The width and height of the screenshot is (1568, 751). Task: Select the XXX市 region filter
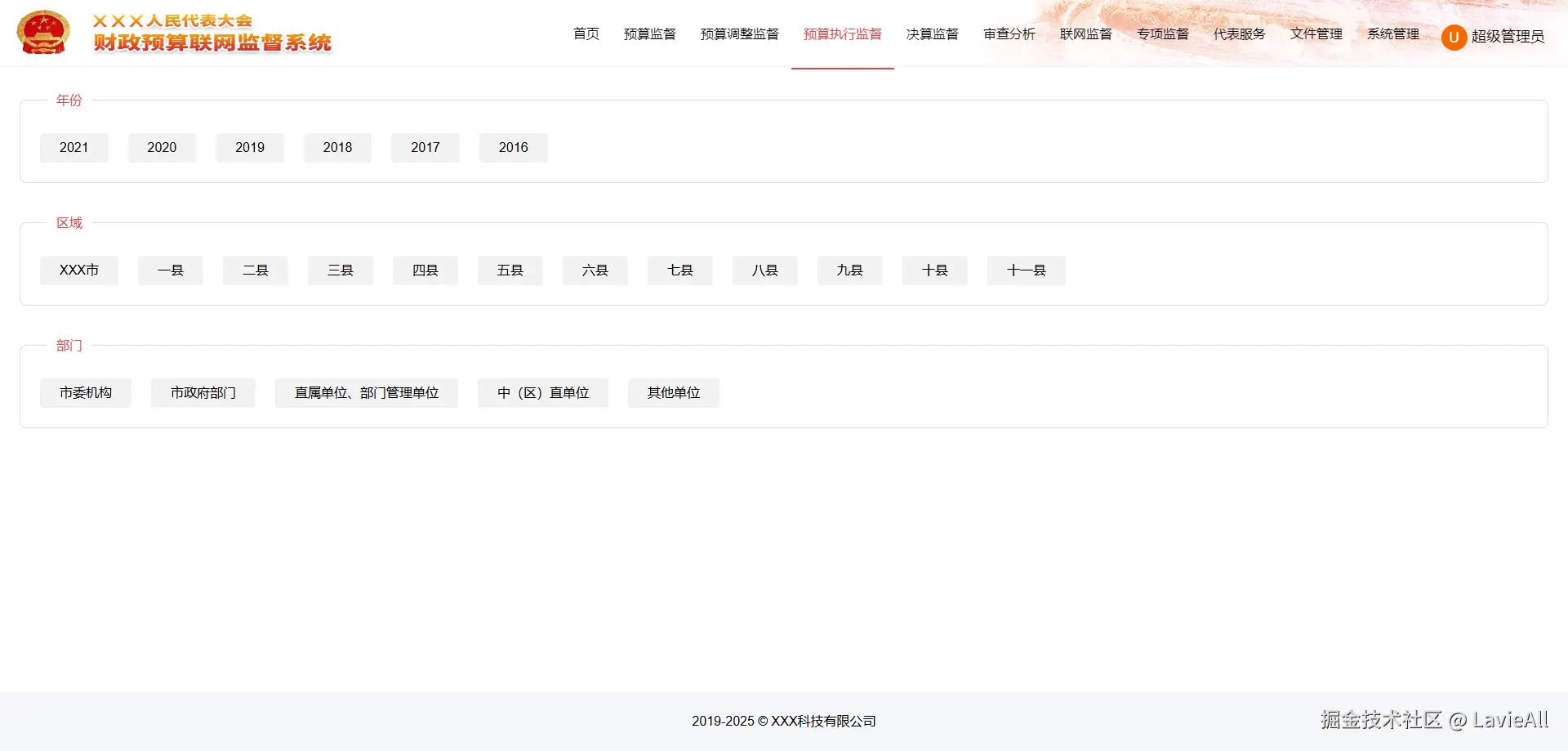click(78, 270)
